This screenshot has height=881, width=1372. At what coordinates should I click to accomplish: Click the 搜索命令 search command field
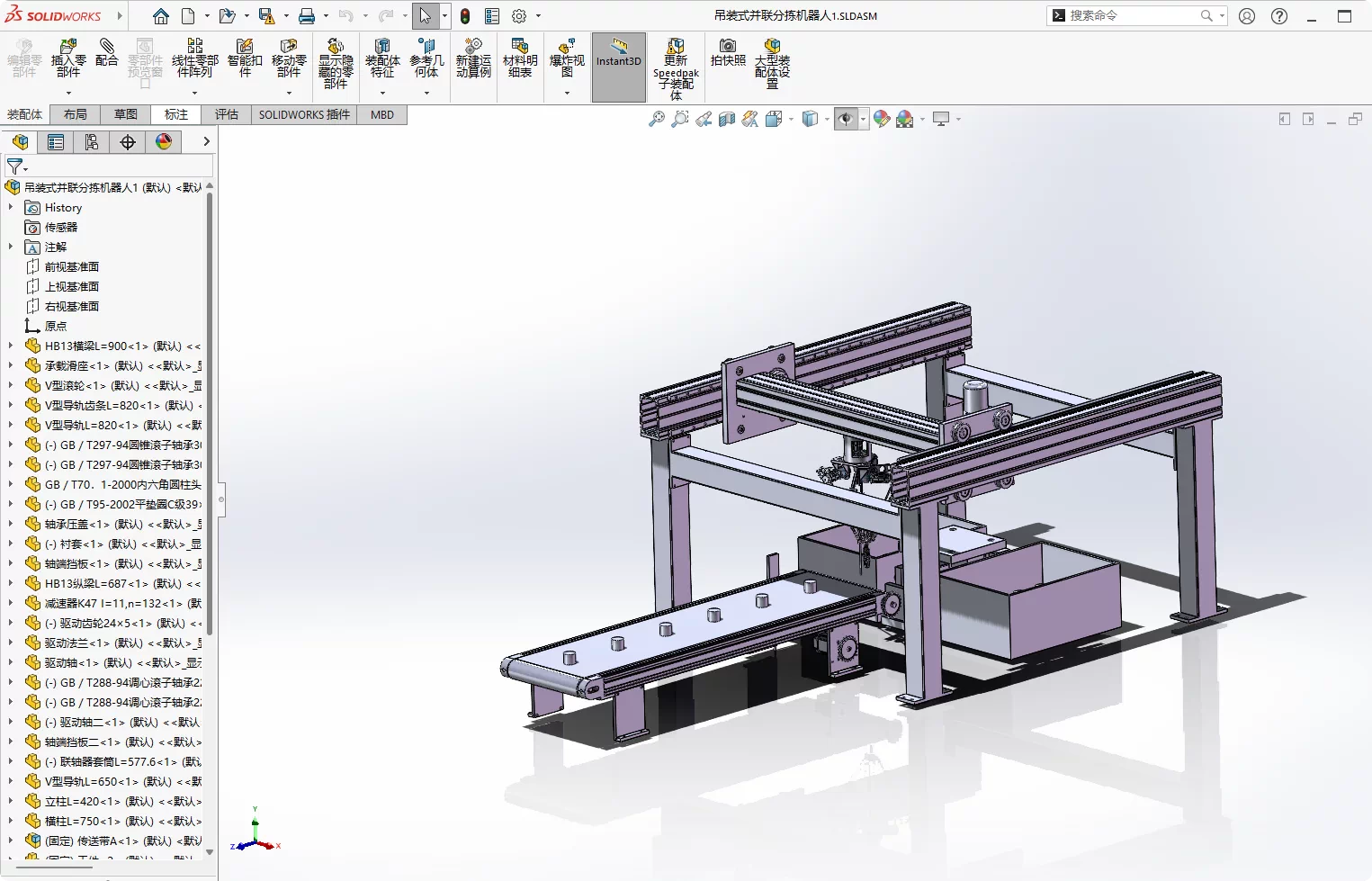point(1137,15)
